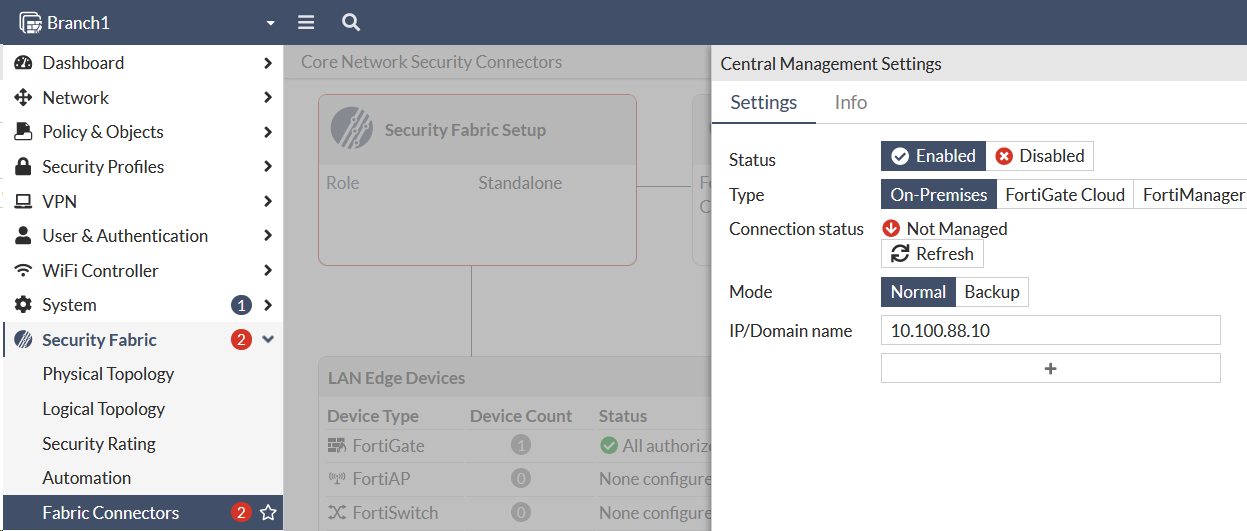Click the Standalone role value

520,183
